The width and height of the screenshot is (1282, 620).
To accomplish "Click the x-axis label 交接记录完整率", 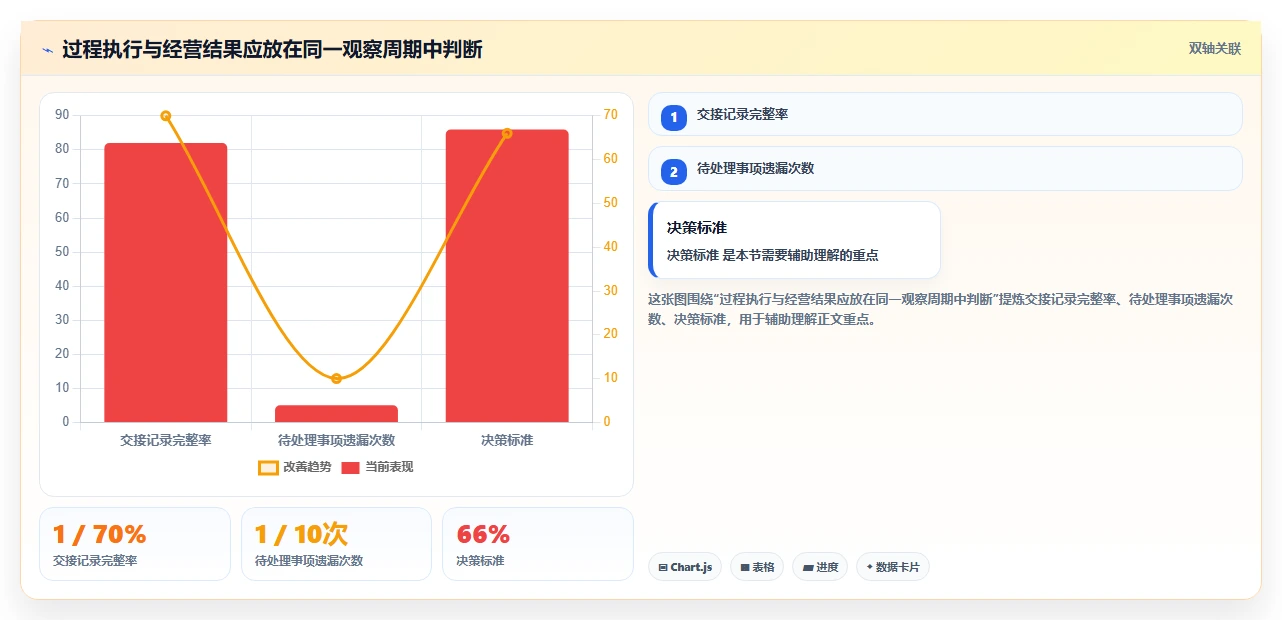I will (x=166, y=440).
